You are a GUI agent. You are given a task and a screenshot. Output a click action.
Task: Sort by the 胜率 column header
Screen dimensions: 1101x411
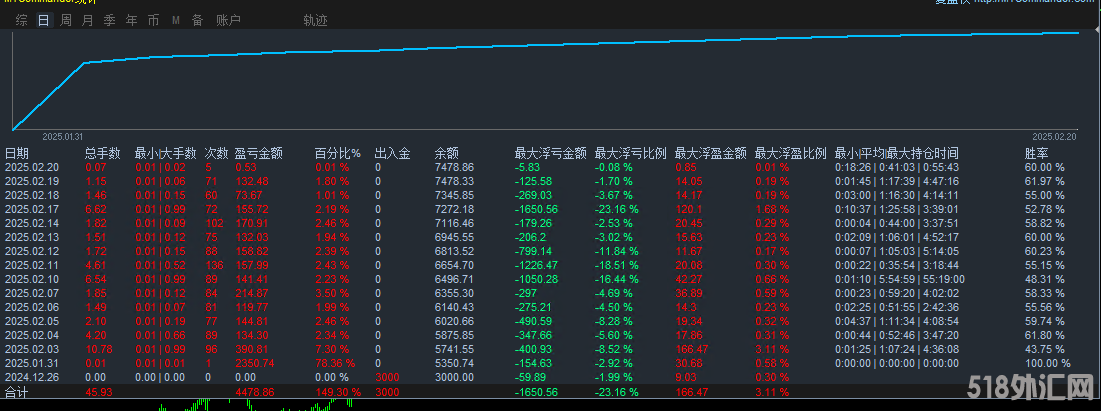click(1038, 153)
